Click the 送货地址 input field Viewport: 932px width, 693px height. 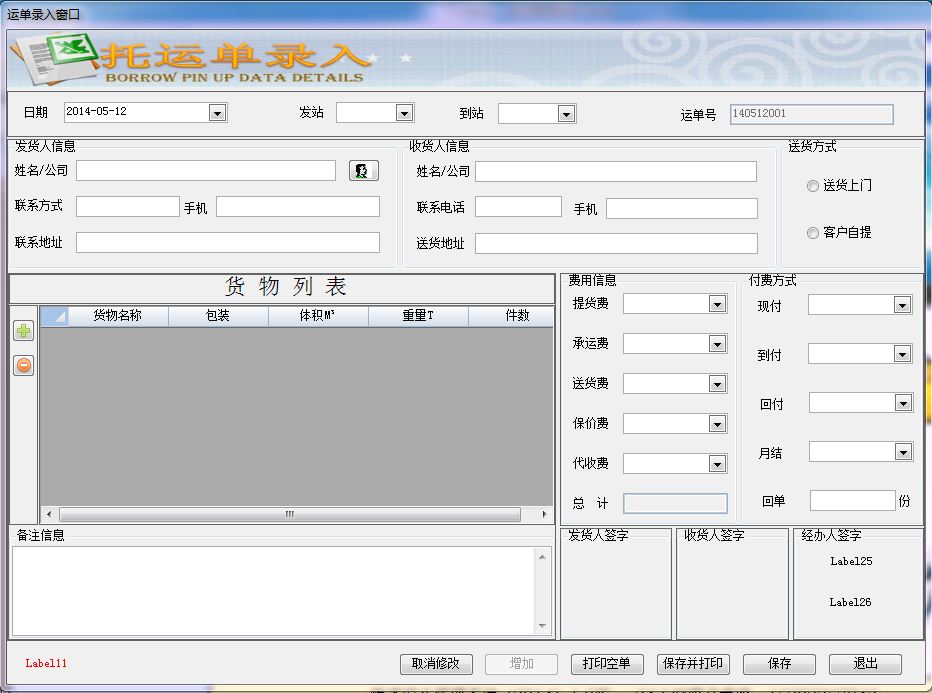[x=616, y=244]
